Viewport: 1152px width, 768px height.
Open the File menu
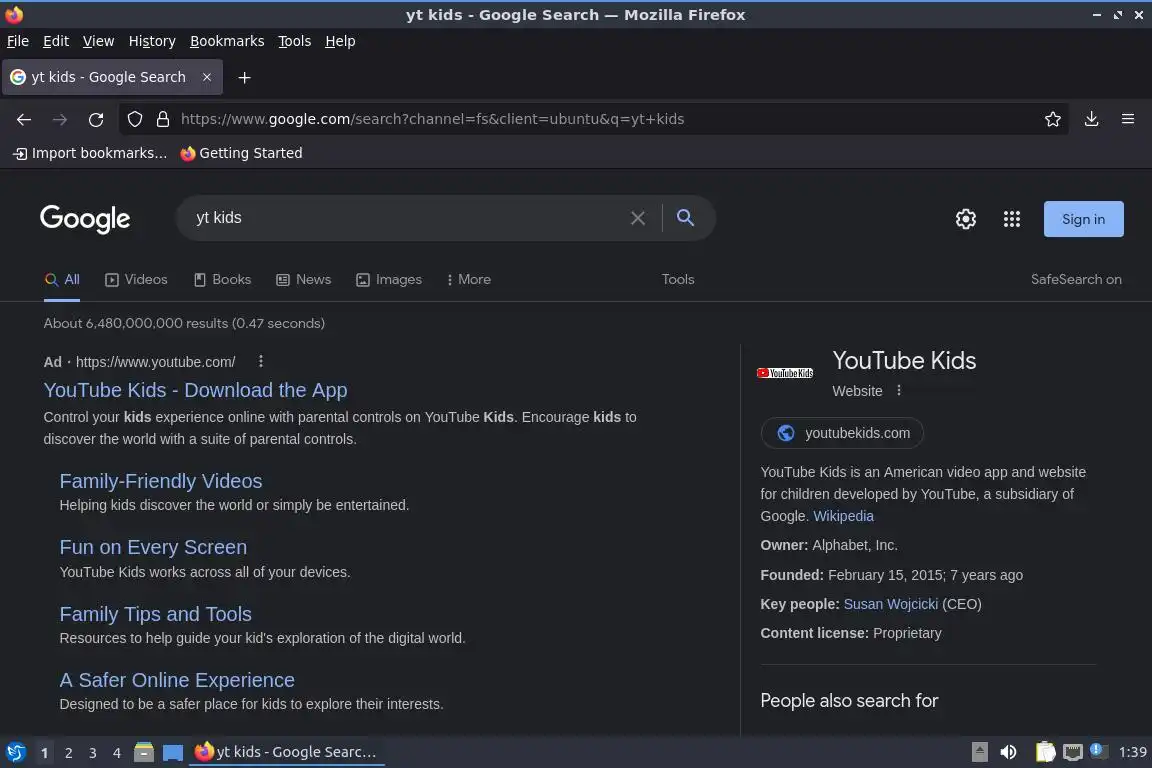[18, 41]
